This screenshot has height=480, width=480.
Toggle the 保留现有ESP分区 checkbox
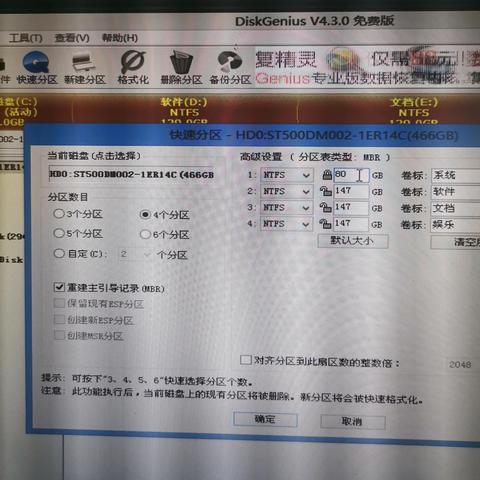tap(99, 304)
